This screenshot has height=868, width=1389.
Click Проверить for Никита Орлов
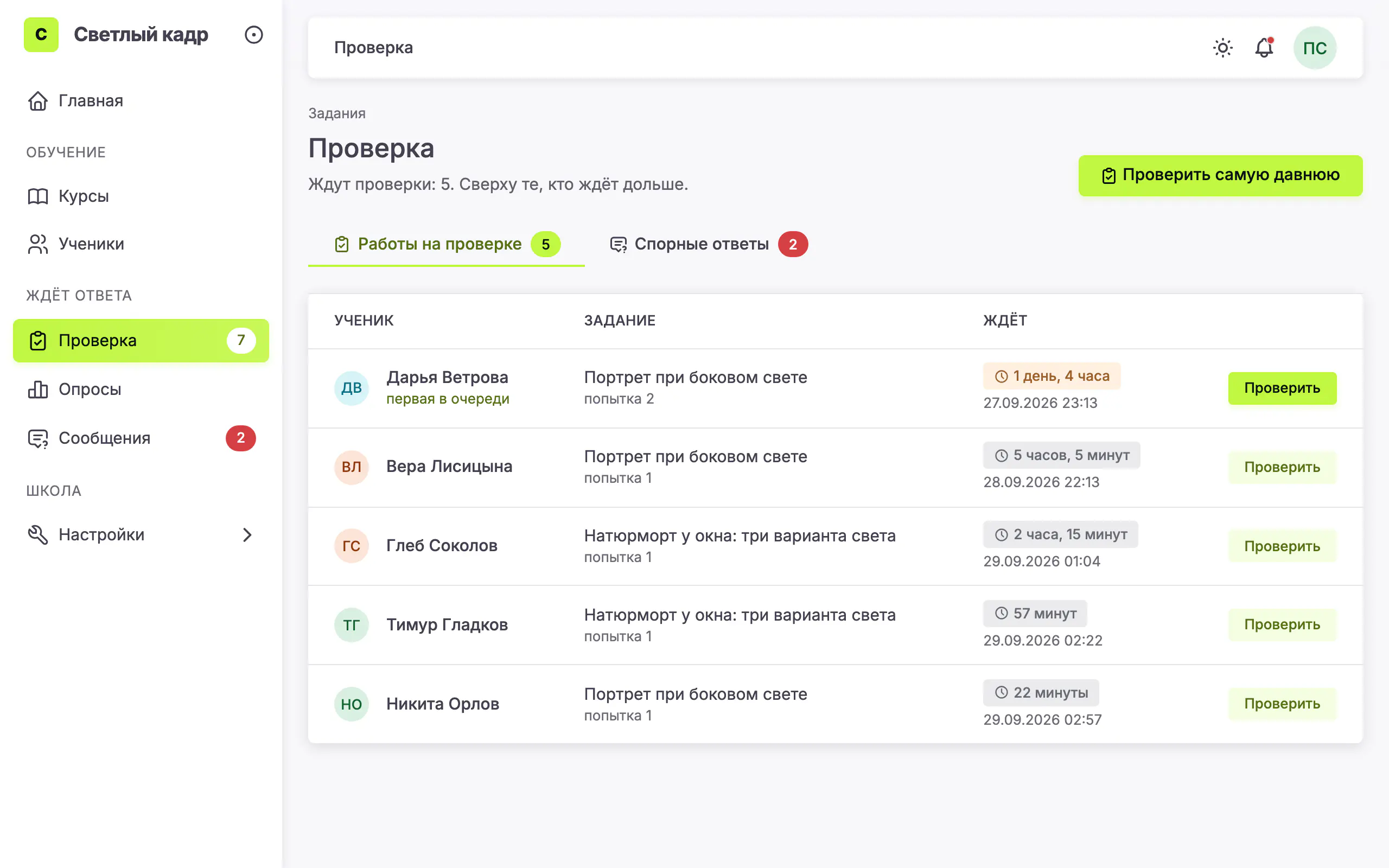tap(1282, 704)
